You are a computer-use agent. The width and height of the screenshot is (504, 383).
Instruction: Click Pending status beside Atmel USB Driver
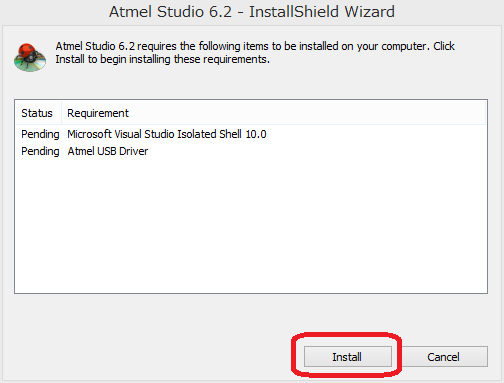click(x=40, y=151)
